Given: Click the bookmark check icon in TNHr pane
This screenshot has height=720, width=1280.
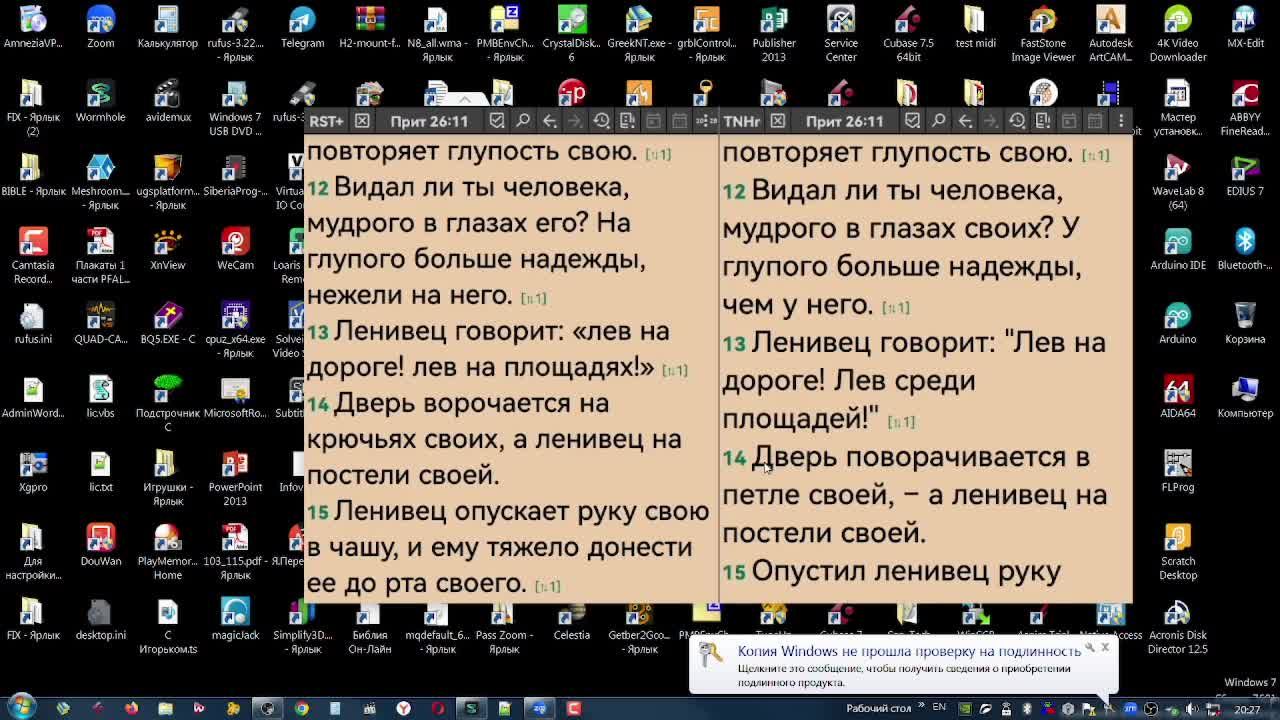Looking at the screenshot, I should click(x=913, y=121).
